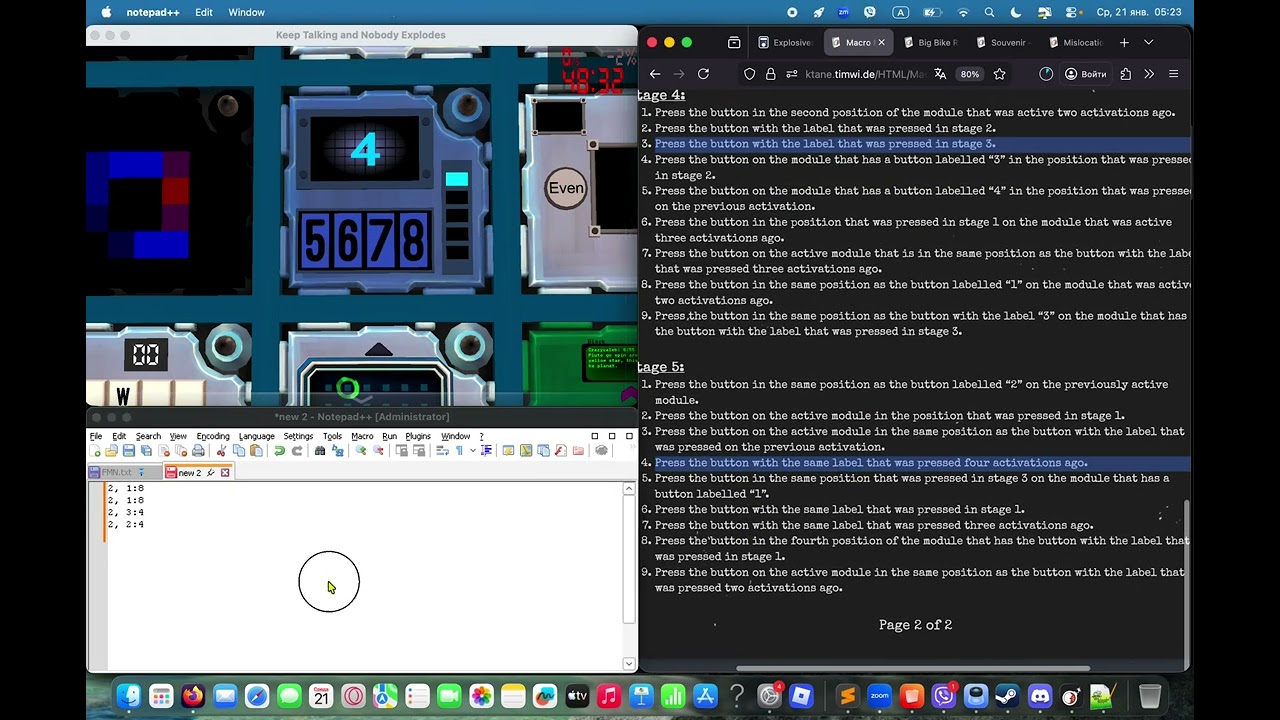The width and height of the screenshot is (1280, 720).
Task: Switch to the Souvenir browser tab
Action: (1003, 43)
